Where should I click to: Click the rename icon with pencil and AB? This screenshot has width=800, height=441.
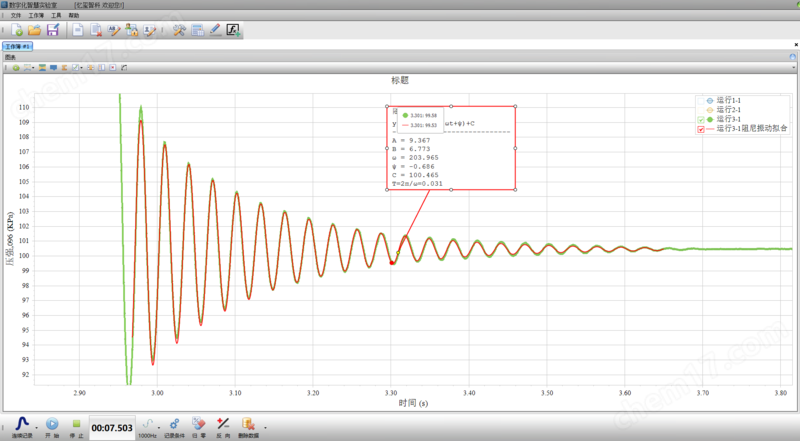(113, 30)
